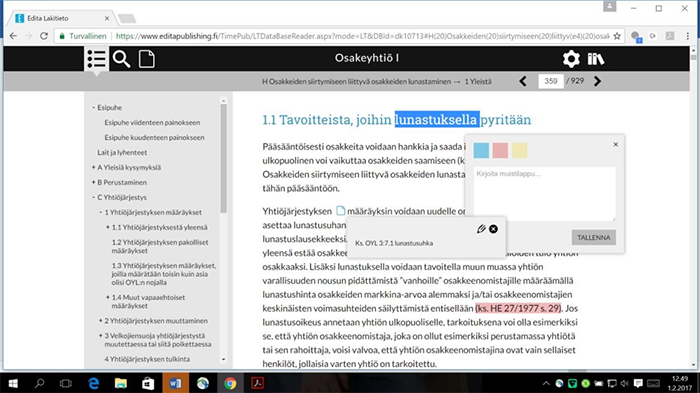Open the document page icon in toolbar

[x=147, y=59]
